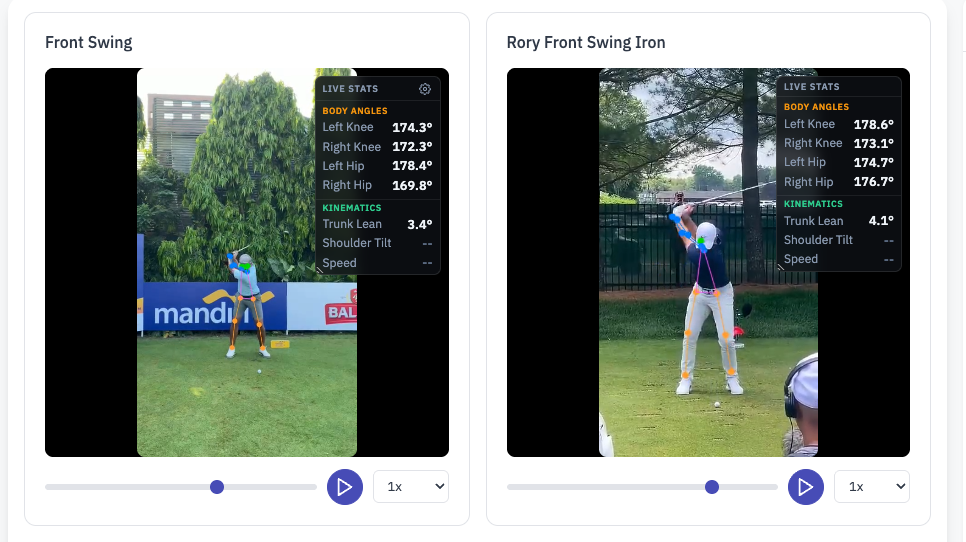Open Live Stats settings gear in Front Swing
Image resolution: width=966 pixels, height=542 pixels.
point(425,89)
